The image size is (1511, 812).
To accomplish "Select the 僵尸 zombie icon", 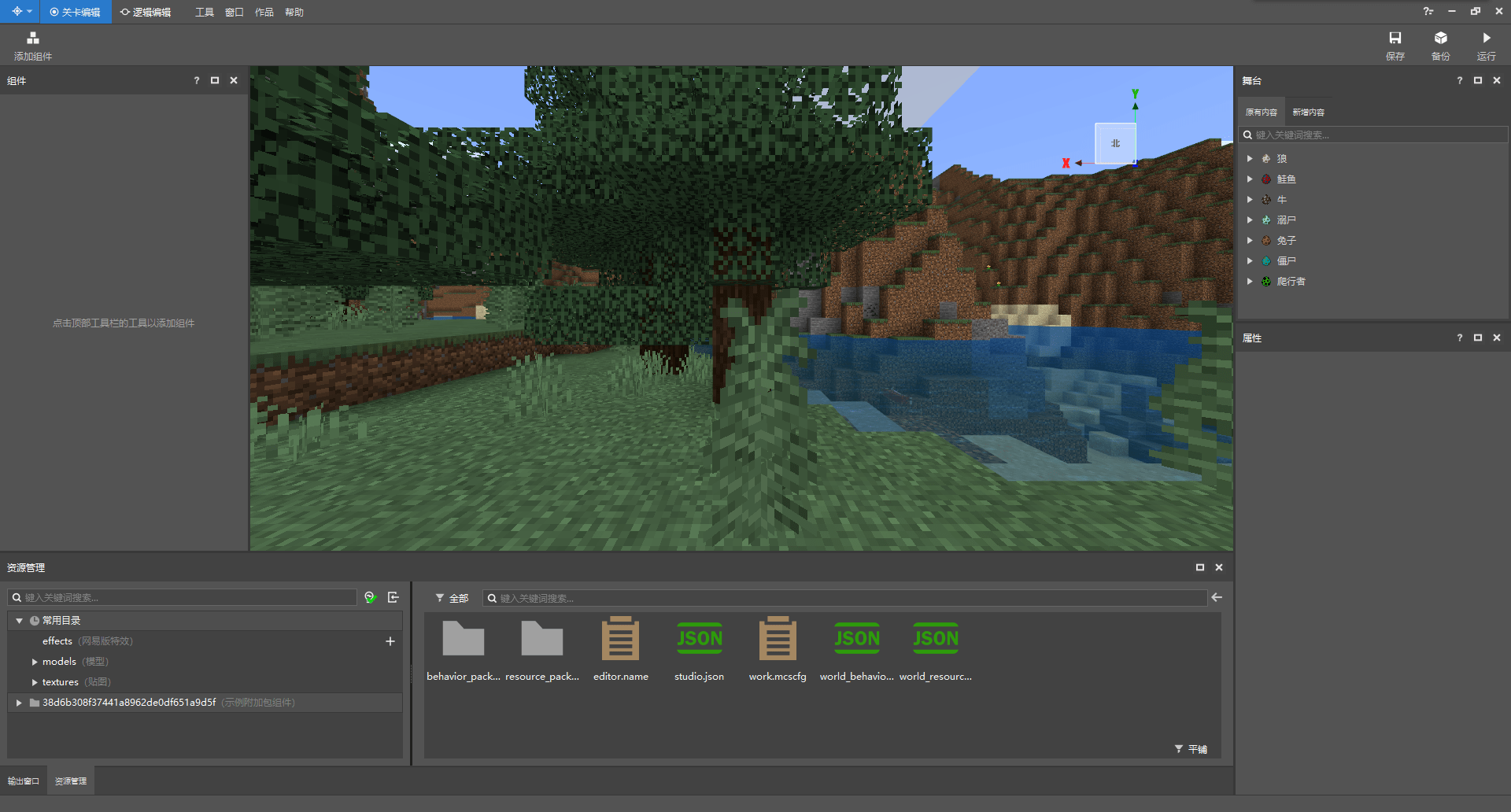I will click(x=1266, y=260).
